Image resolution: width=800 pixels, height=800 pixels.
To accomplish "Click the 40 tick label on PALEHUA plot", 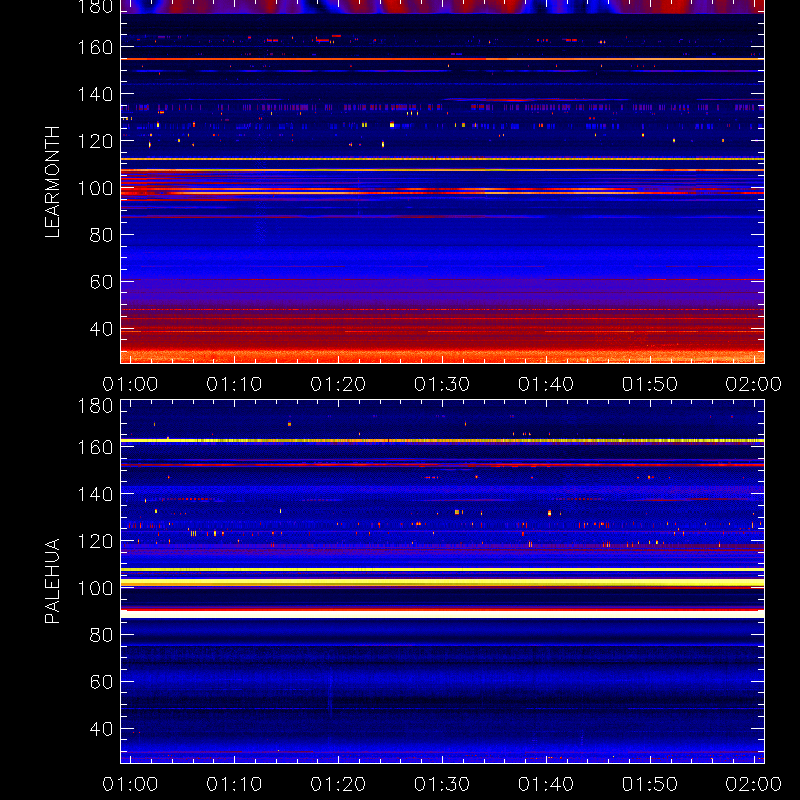I will (101, 729).
